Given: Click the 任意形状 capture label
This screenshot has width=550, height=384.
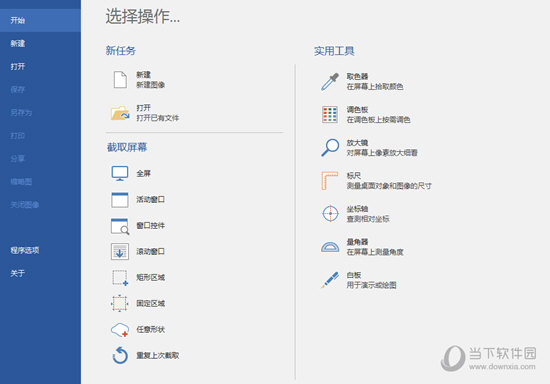Looking at the screenshot, I should pos(150,329).
